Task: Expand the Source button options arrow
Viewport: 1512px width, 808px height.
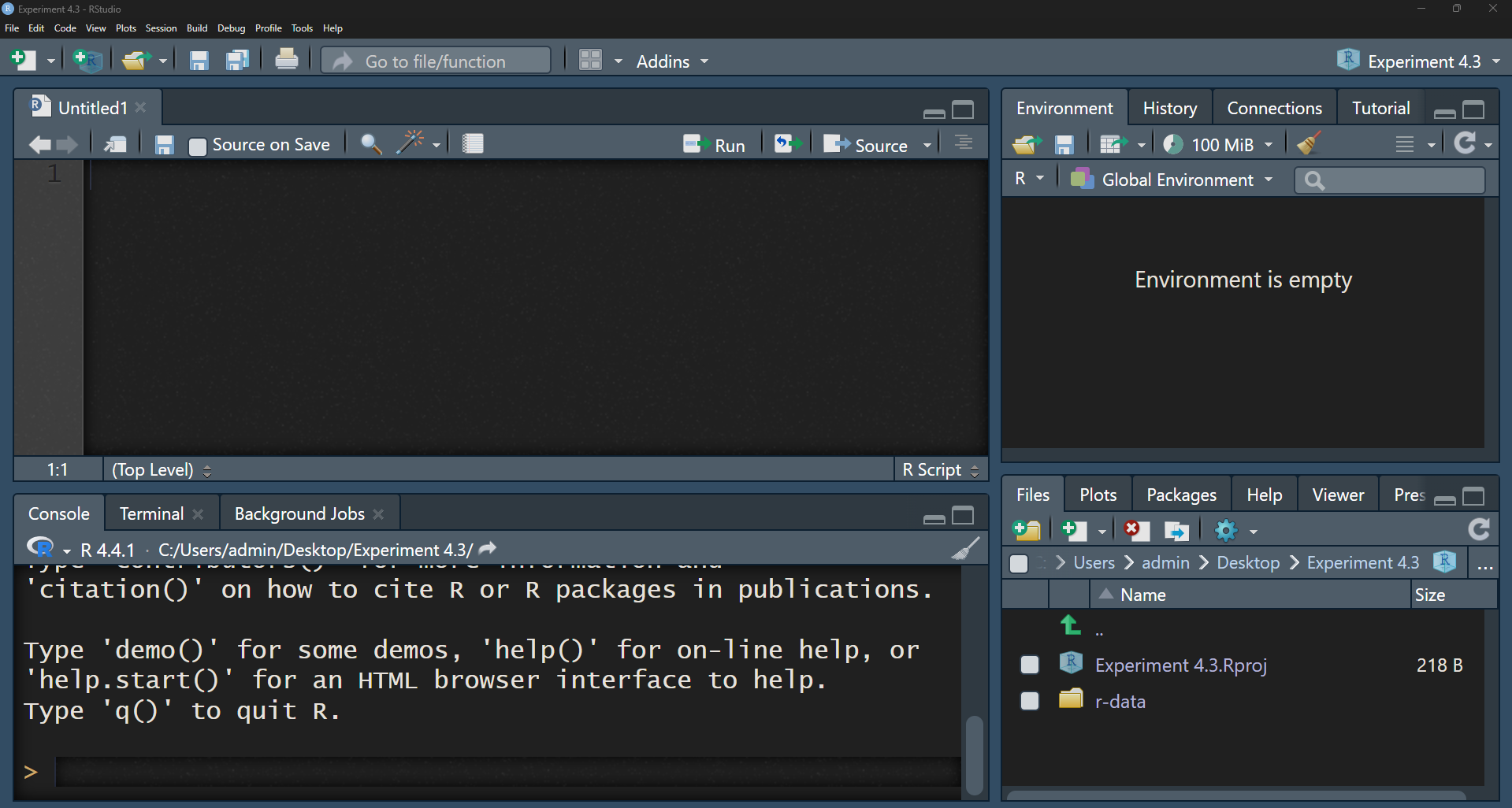Action: (927, 145)
